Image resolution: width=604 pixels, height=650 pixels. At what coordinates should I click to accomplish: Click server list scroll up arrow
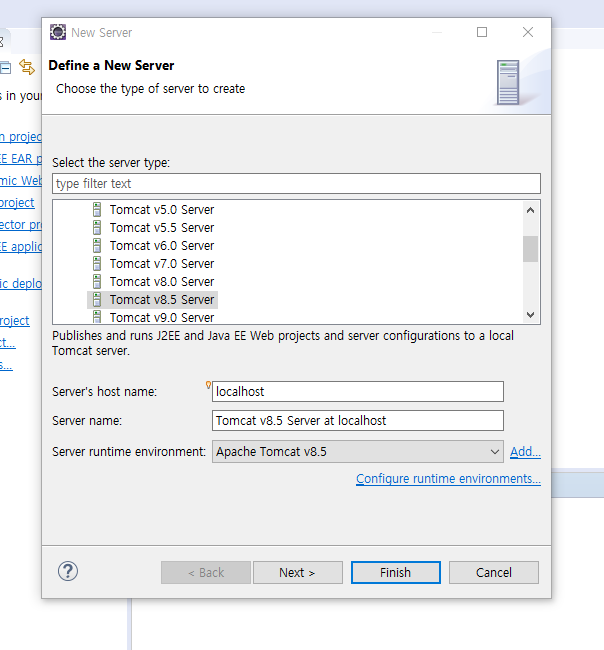pyautogui.click(x=530, y=210)
